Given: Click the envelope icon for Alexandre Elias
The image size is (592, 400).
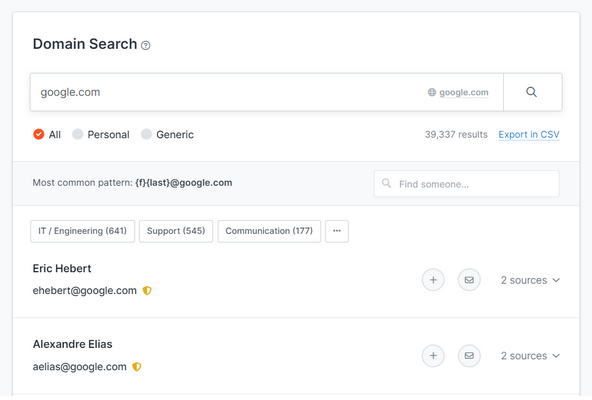Looking at the screenshot, I should 469,355.
